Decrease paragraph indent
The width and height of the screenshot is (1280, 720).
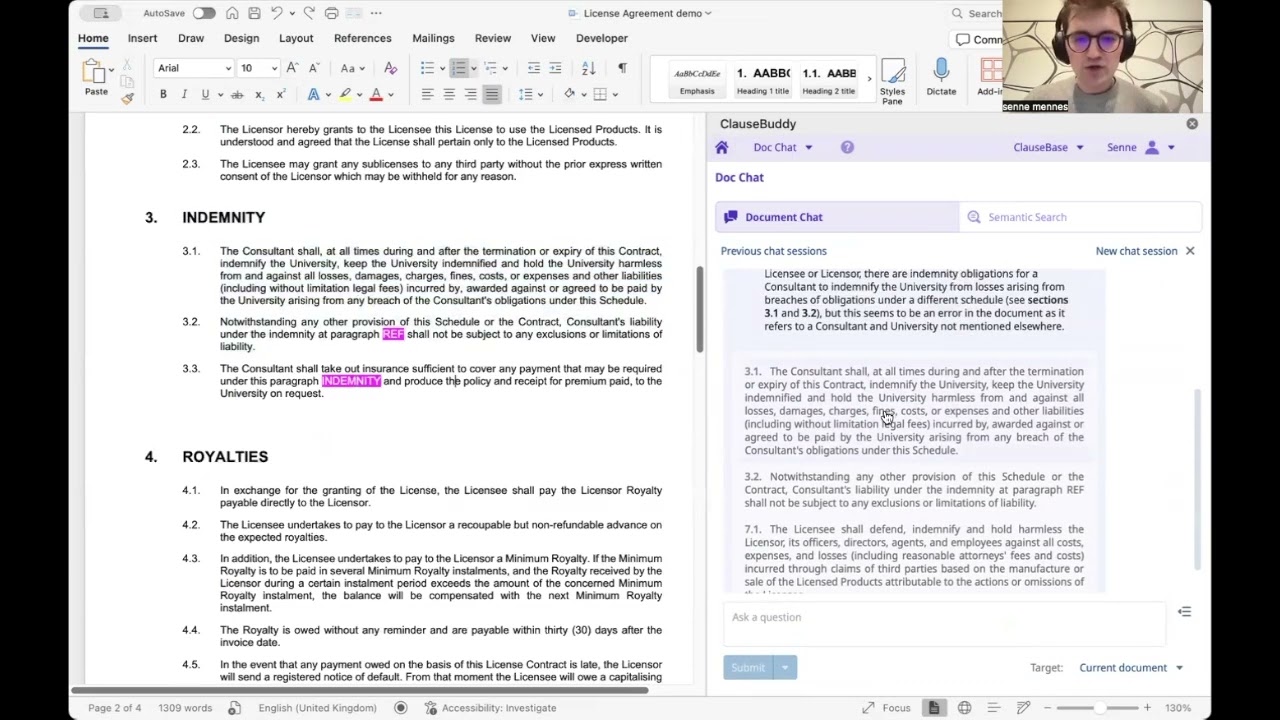534,68
